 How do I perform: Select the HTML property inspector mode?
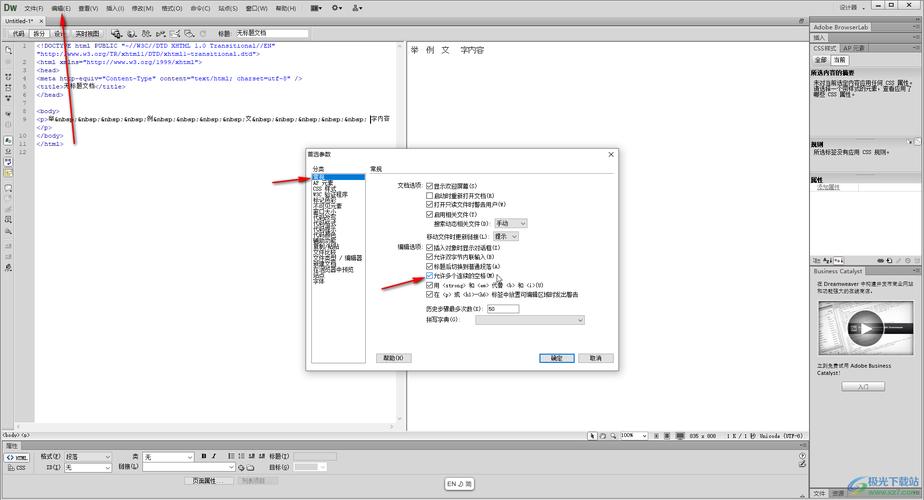tap(17, 457)
